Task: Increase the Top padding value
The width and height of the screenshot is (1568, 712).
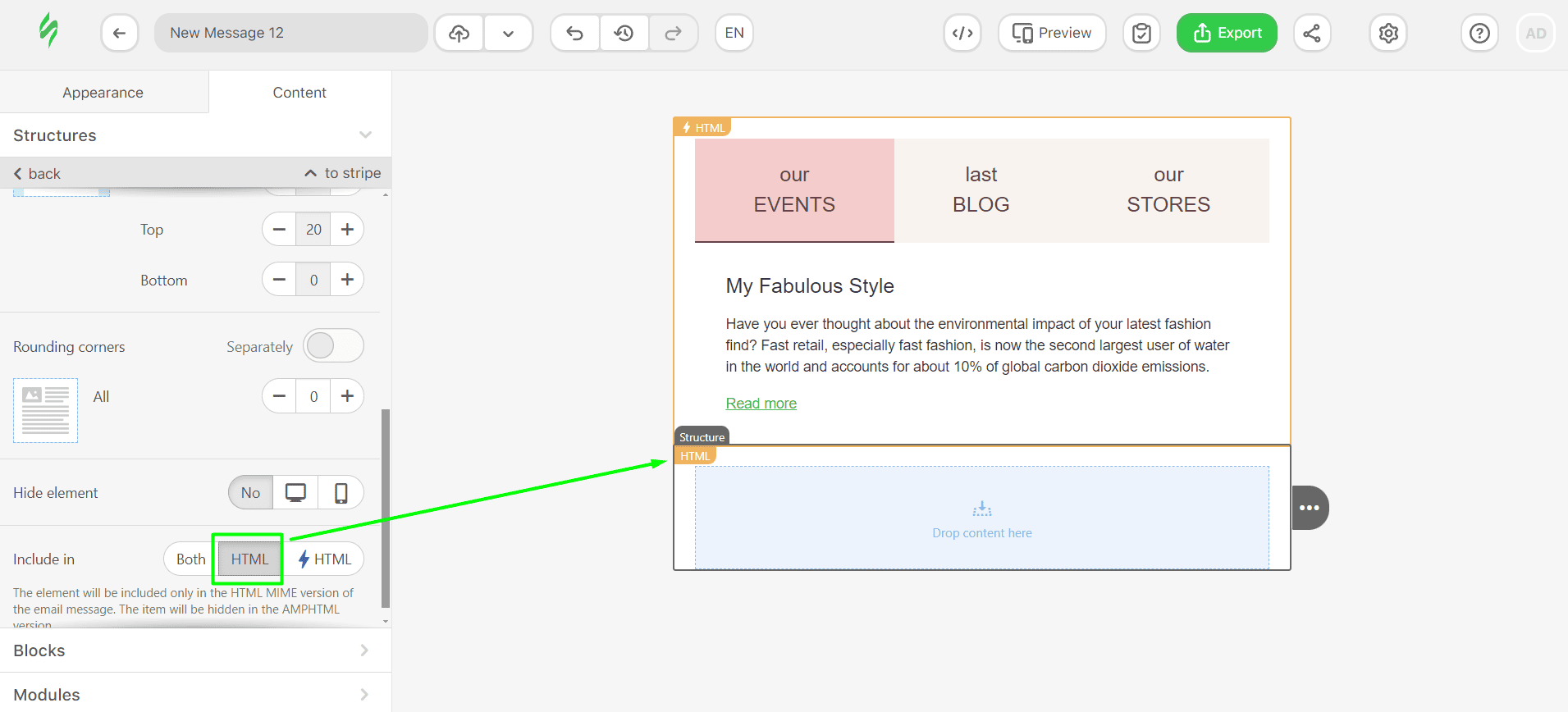Action: point(347,230)
